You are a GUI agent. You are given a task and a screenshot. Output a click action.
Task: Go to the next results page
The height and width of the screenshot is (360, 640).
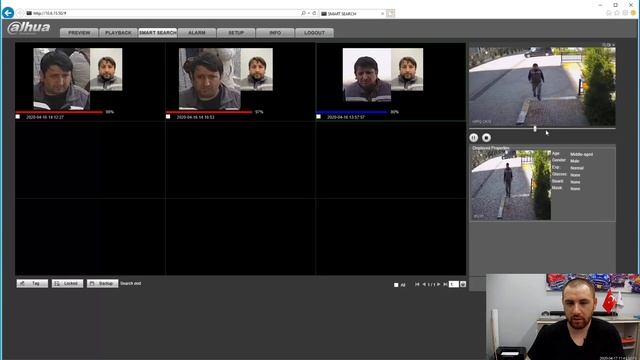tap(439, 284)
